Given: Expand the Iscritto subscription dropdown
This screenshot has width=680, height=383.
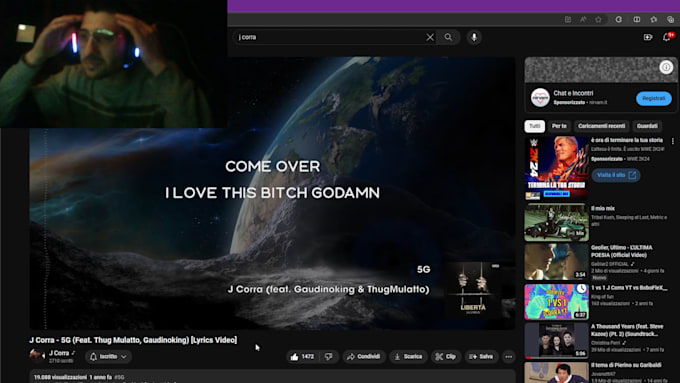Looking at the screenshot, I should 108,357.
